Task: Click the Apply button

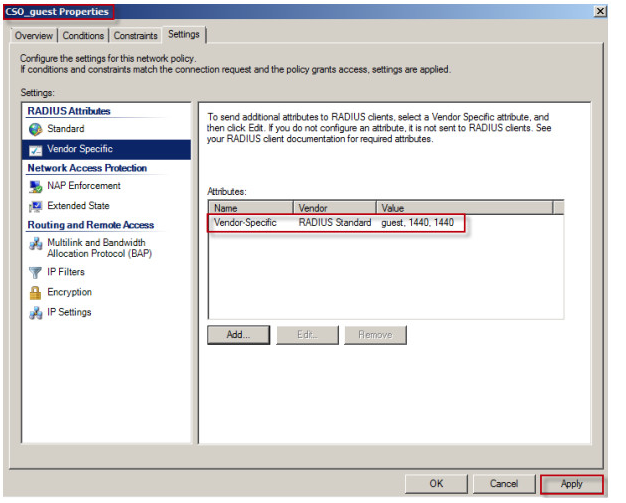Action: coord(571,484)
